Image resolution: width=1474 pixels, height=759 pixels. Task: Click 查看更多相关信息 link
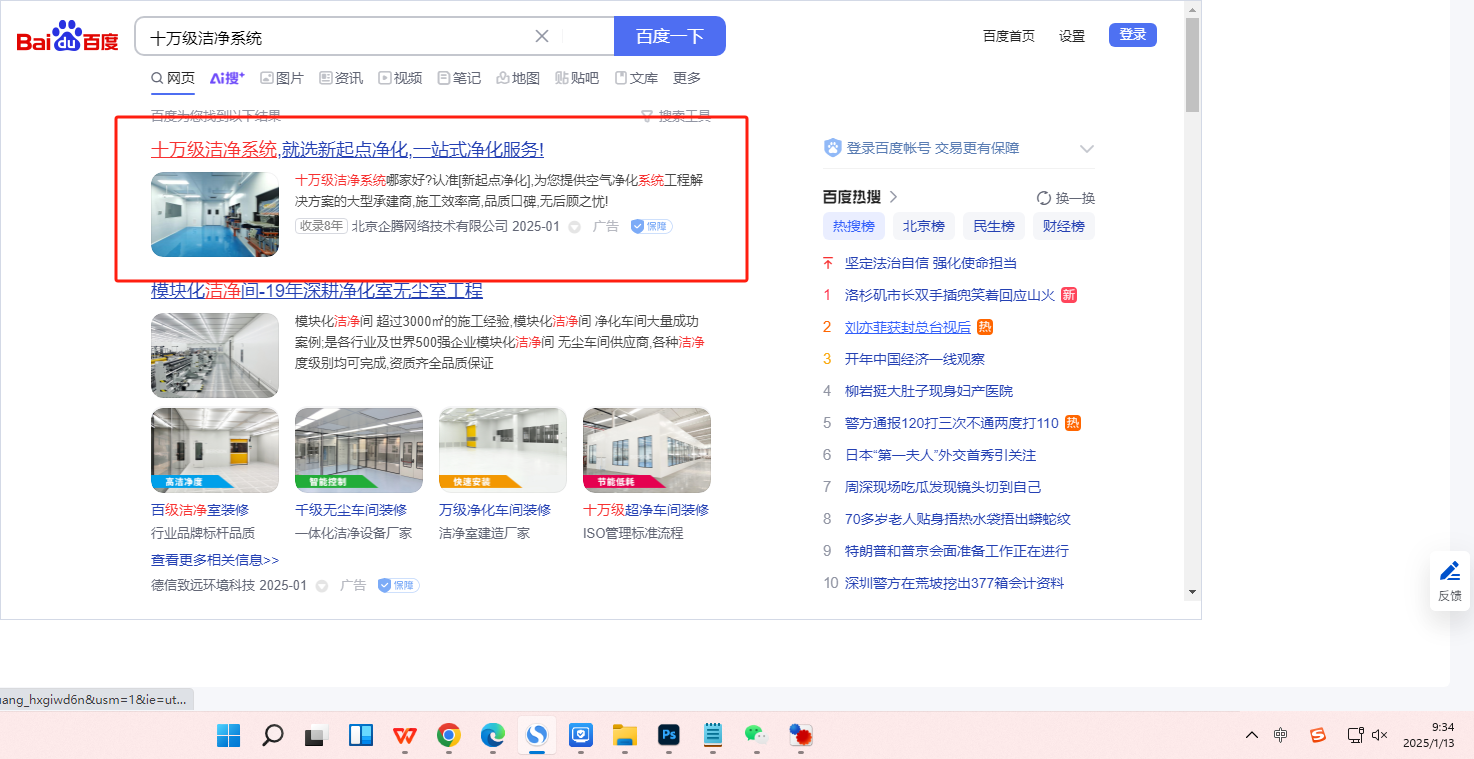tap(215, 560)
